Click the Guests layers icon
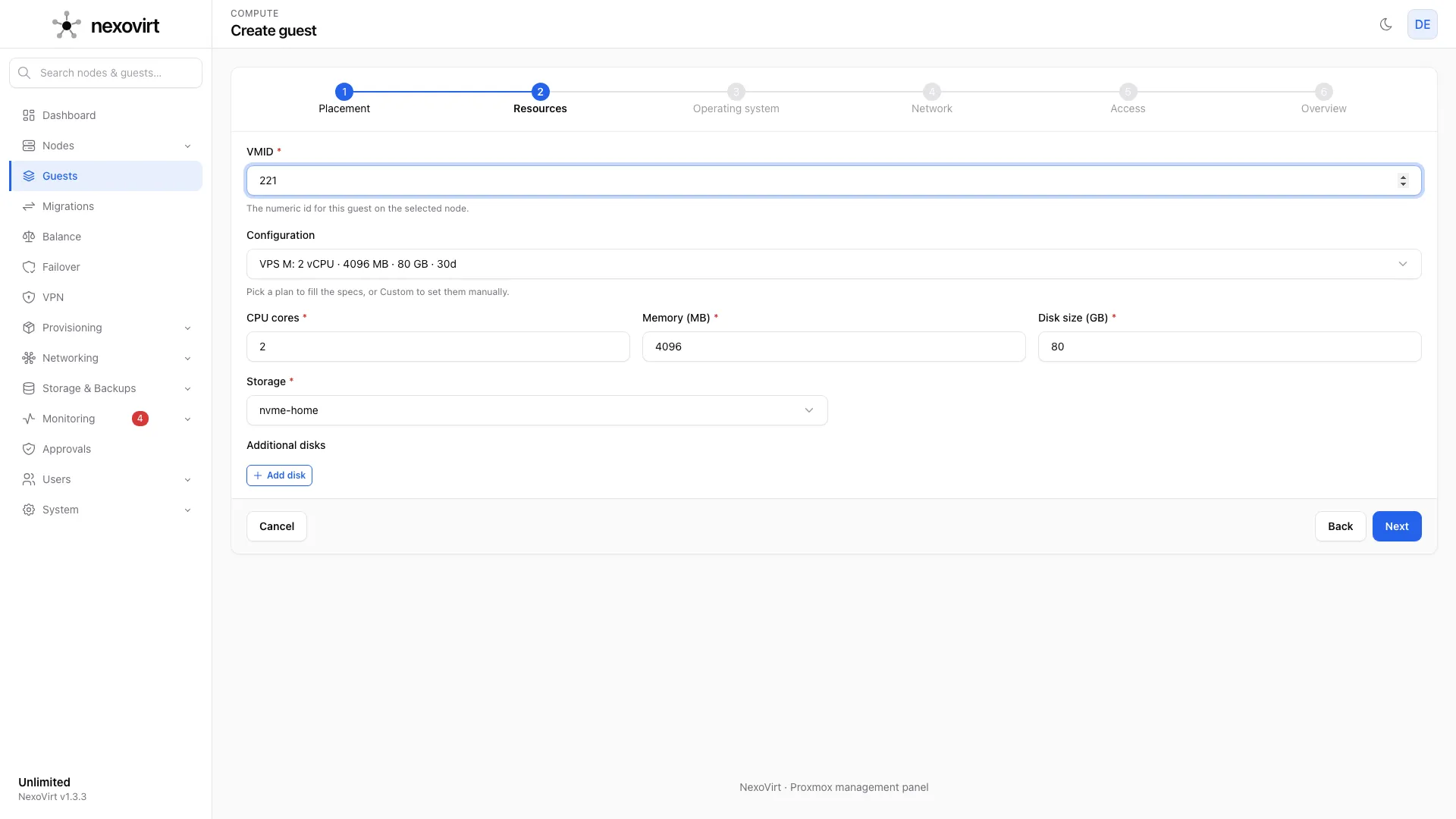 [29, 176]
